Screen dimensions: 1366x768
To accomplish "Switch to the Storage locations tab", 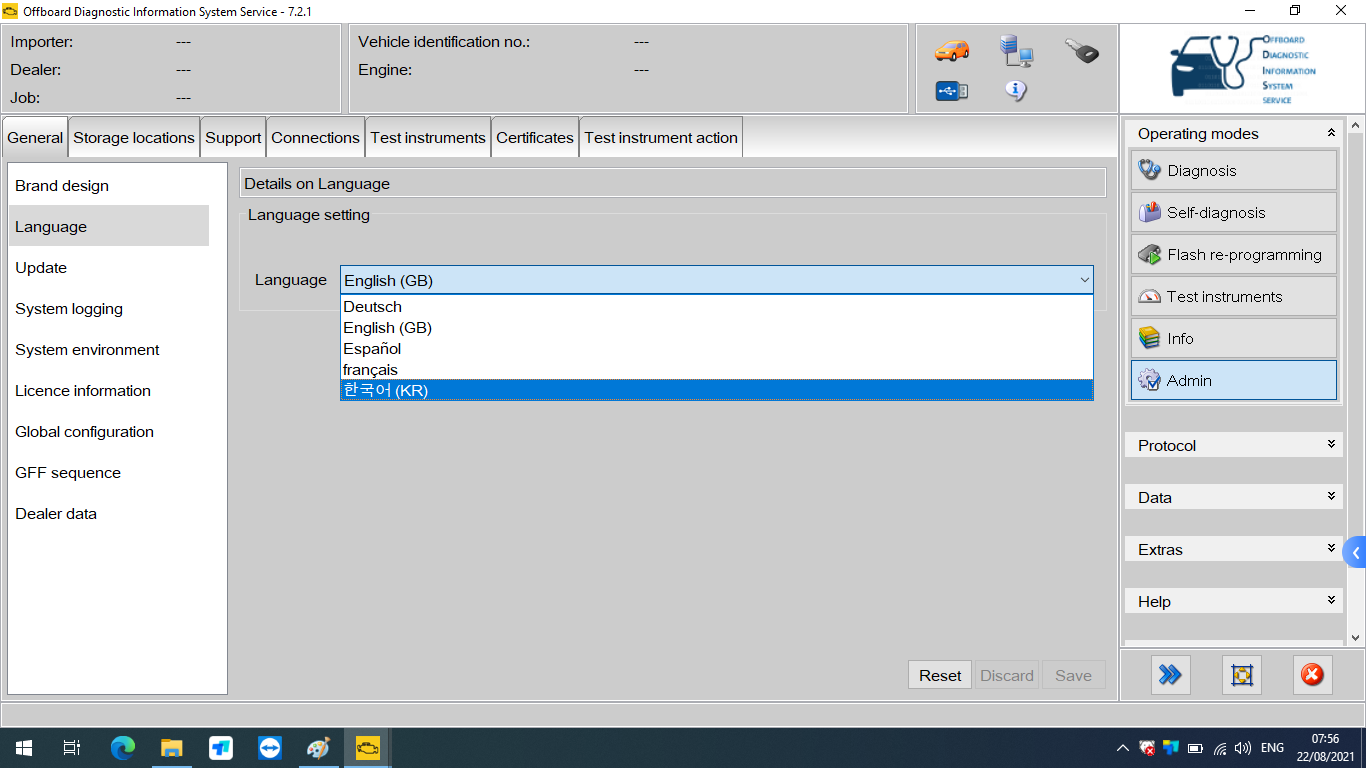I will point(134,138).
